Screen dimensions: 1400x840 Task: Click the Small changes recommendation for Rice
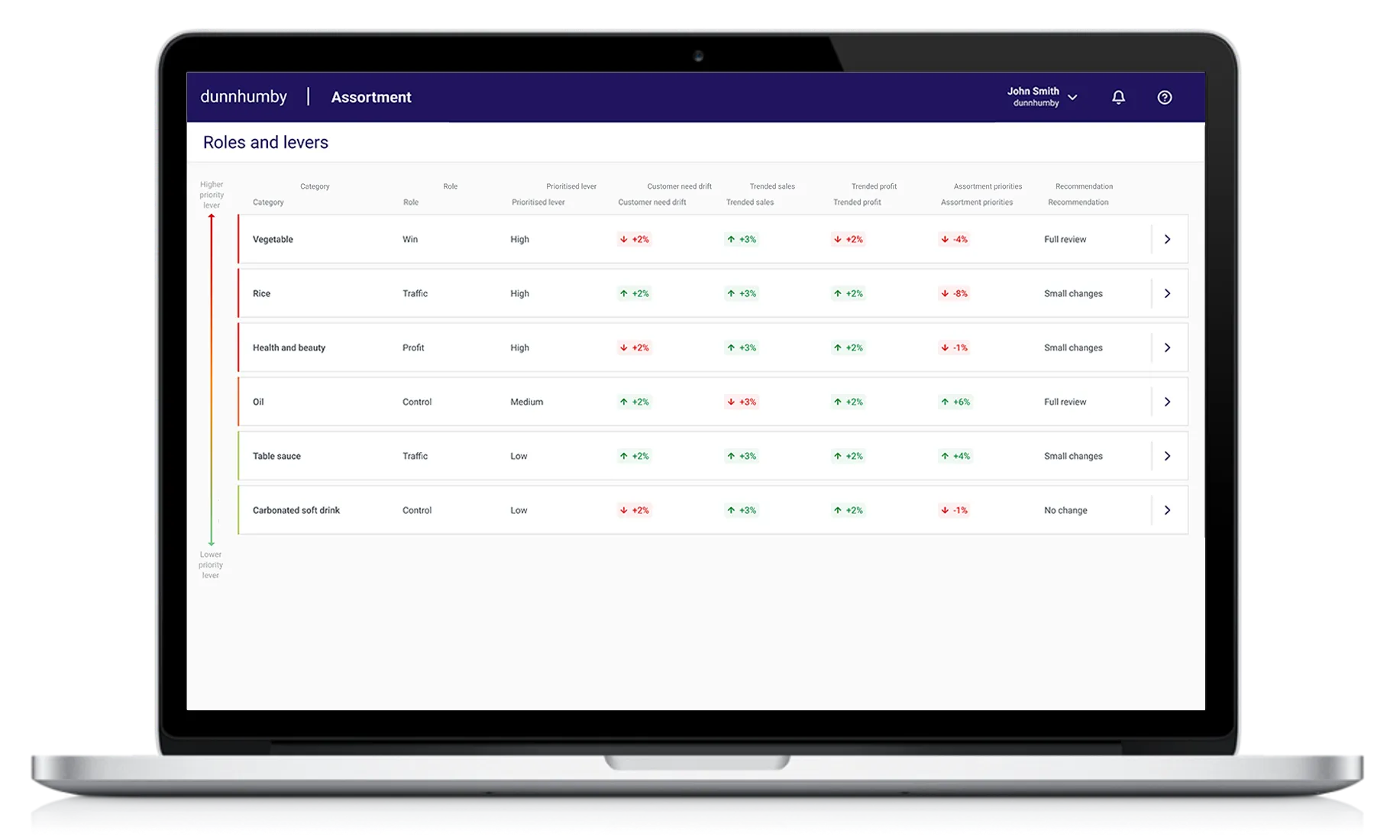click(1073, 293)
